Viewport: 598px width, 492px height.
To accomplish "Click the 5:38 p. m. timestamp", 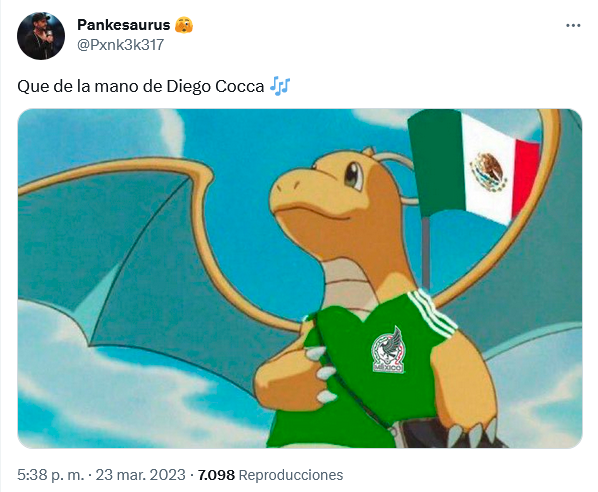I will coord(50,475).
